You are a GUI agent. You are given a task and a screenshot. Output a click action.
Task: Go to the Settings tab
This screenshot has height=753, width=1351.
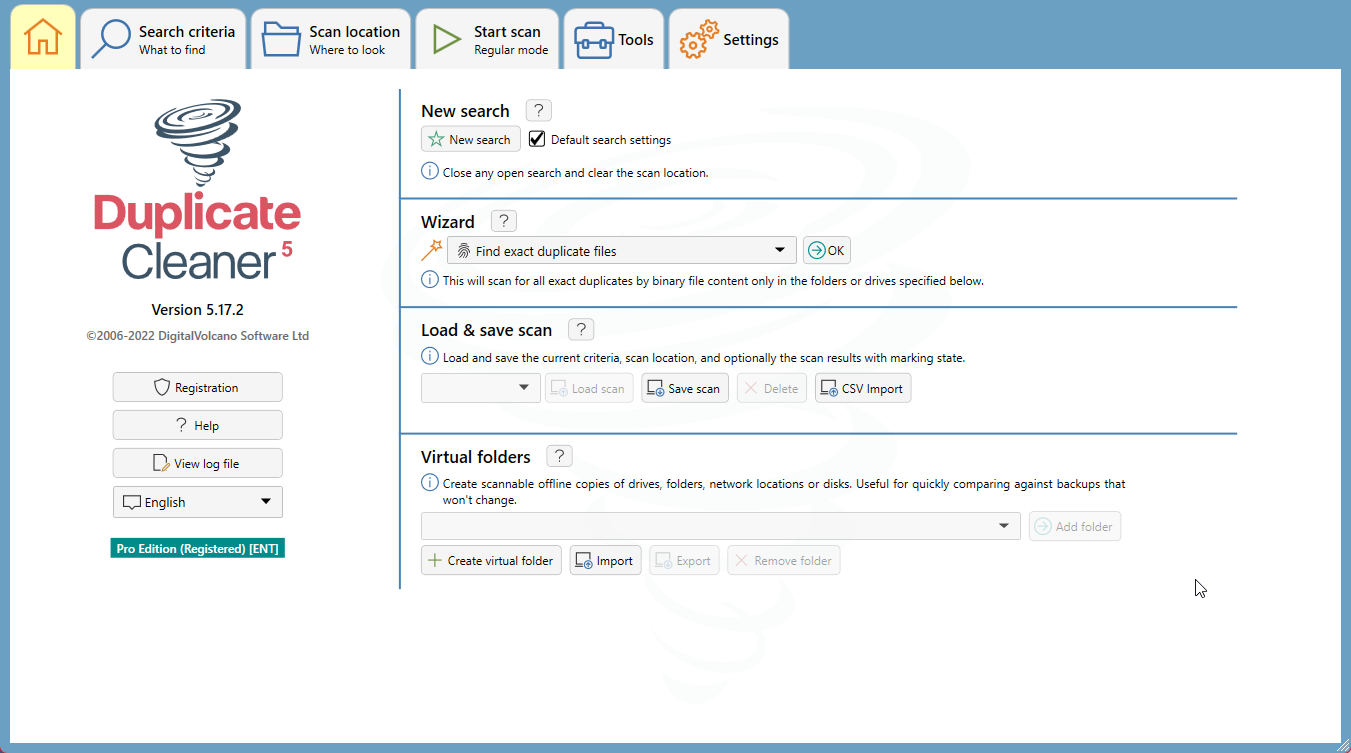(x=729, y=40)
